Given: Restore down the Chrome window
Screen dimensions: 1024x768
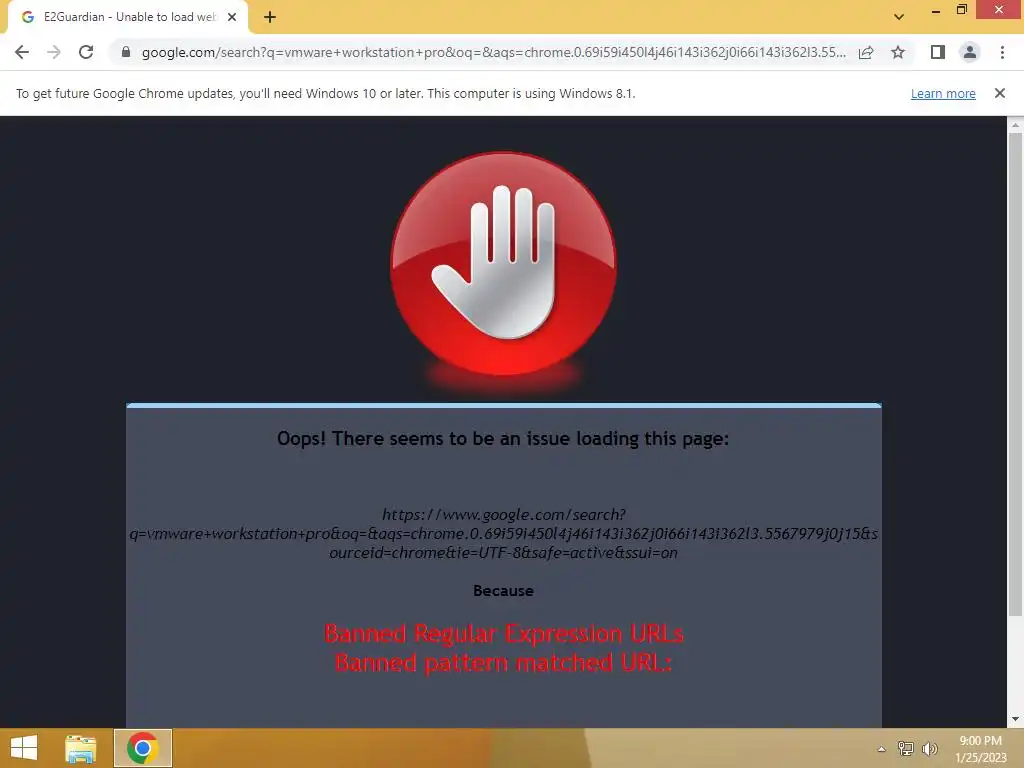Looking at the screenshot, I should click(961, 10).
